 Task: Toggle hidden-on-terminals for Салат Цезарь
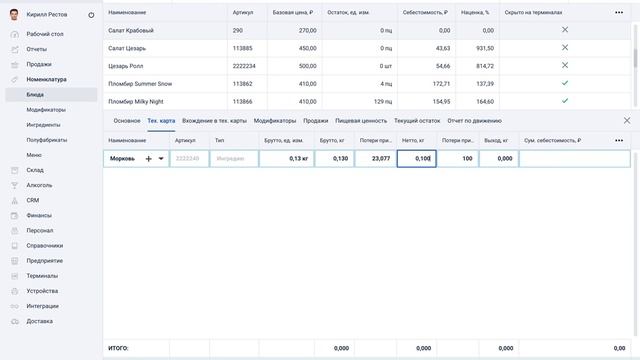[565, 48]
